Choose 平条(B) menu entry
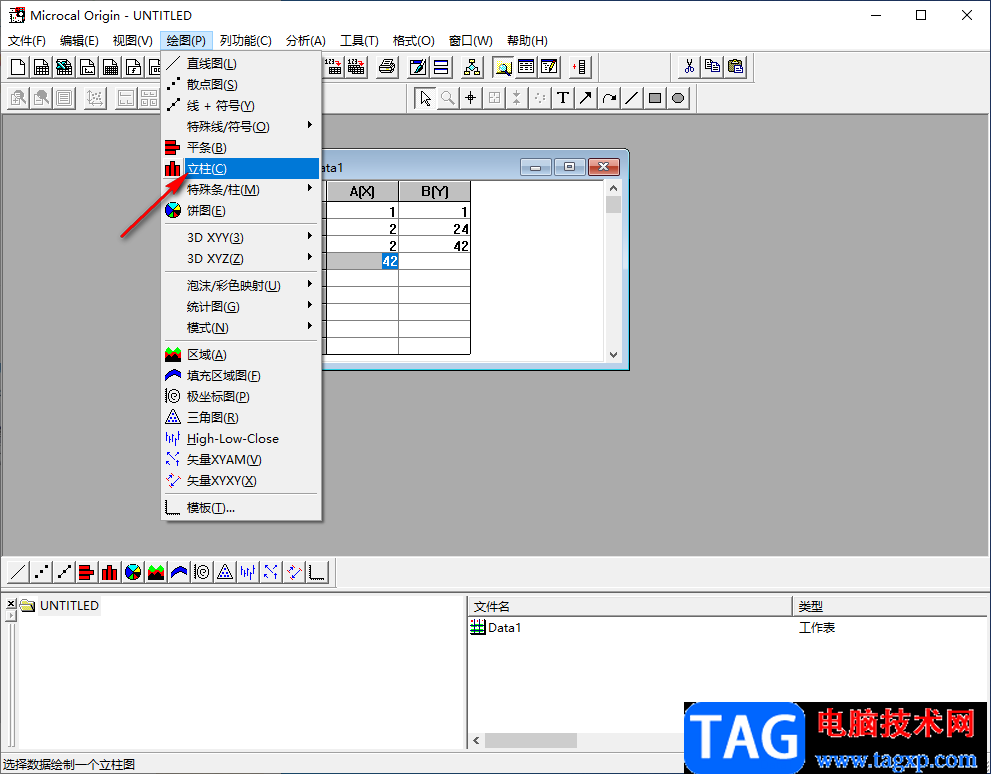 click(x=241, y=147)
